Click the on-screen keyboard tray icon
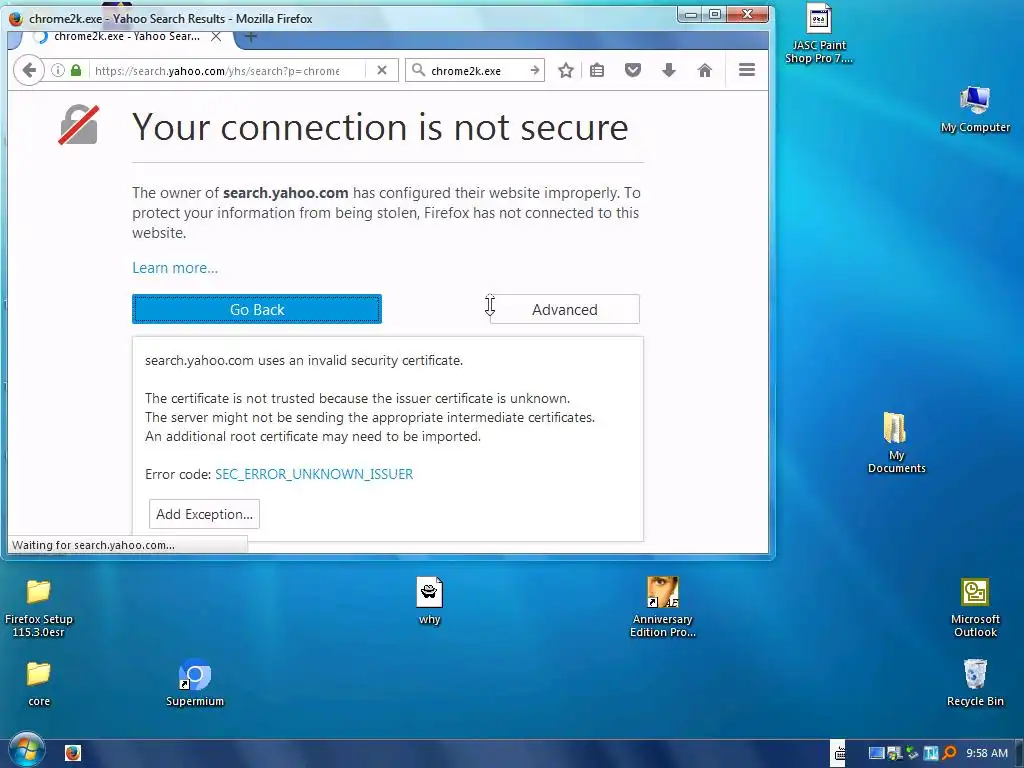1024x768 pixels. click(839, 754)
